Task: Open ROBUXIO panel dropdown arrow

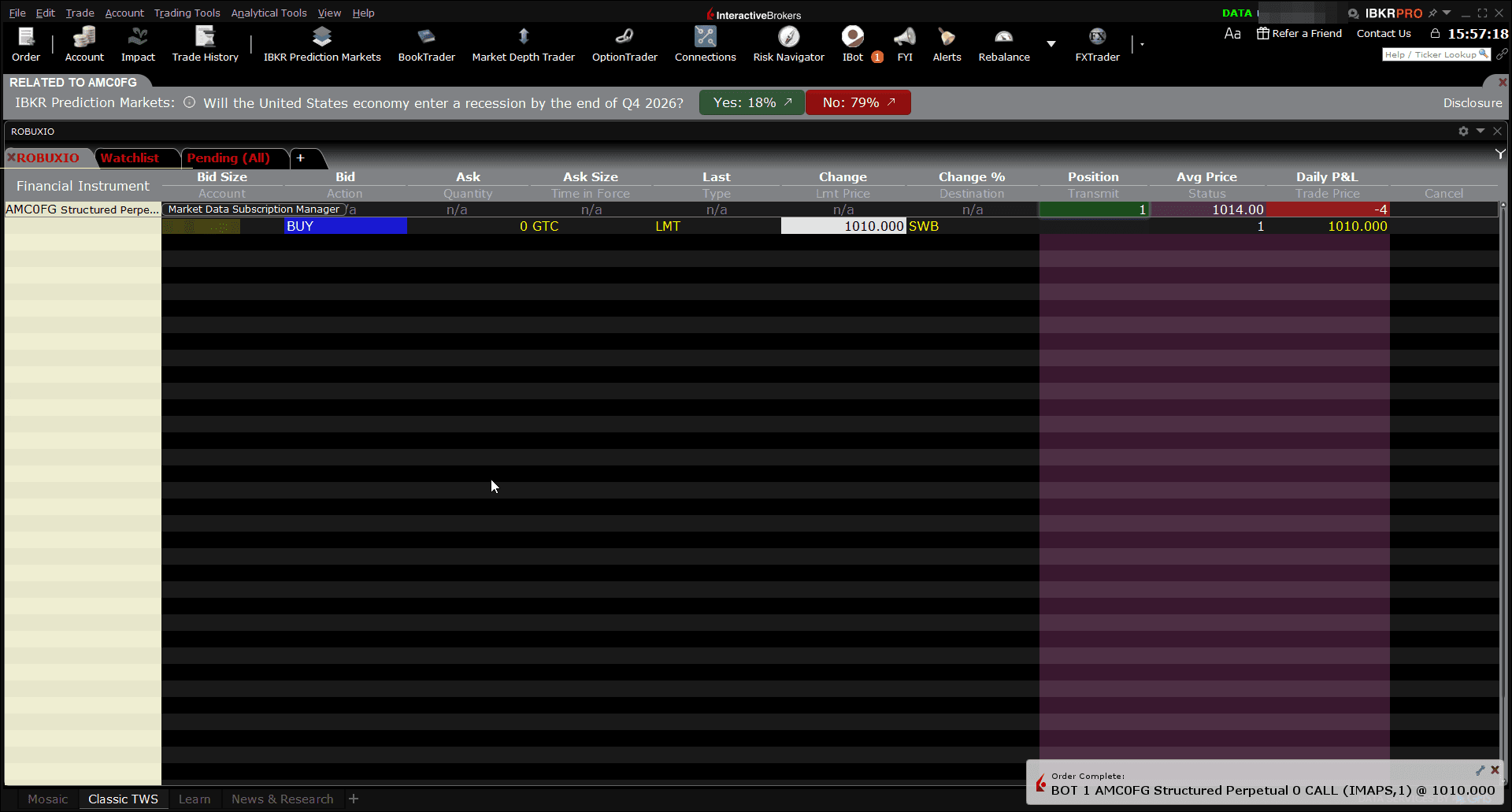Action: (1480, 131)
